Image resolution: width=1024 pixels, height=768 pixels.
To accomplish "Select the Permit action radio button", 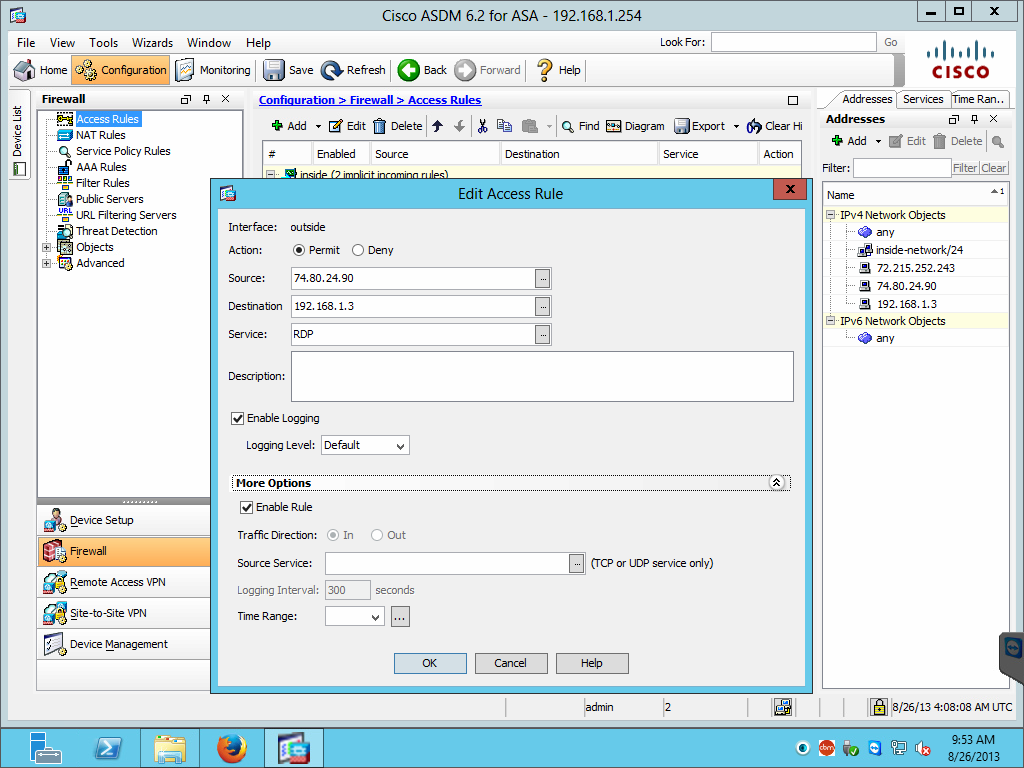I will coord(299,250).
